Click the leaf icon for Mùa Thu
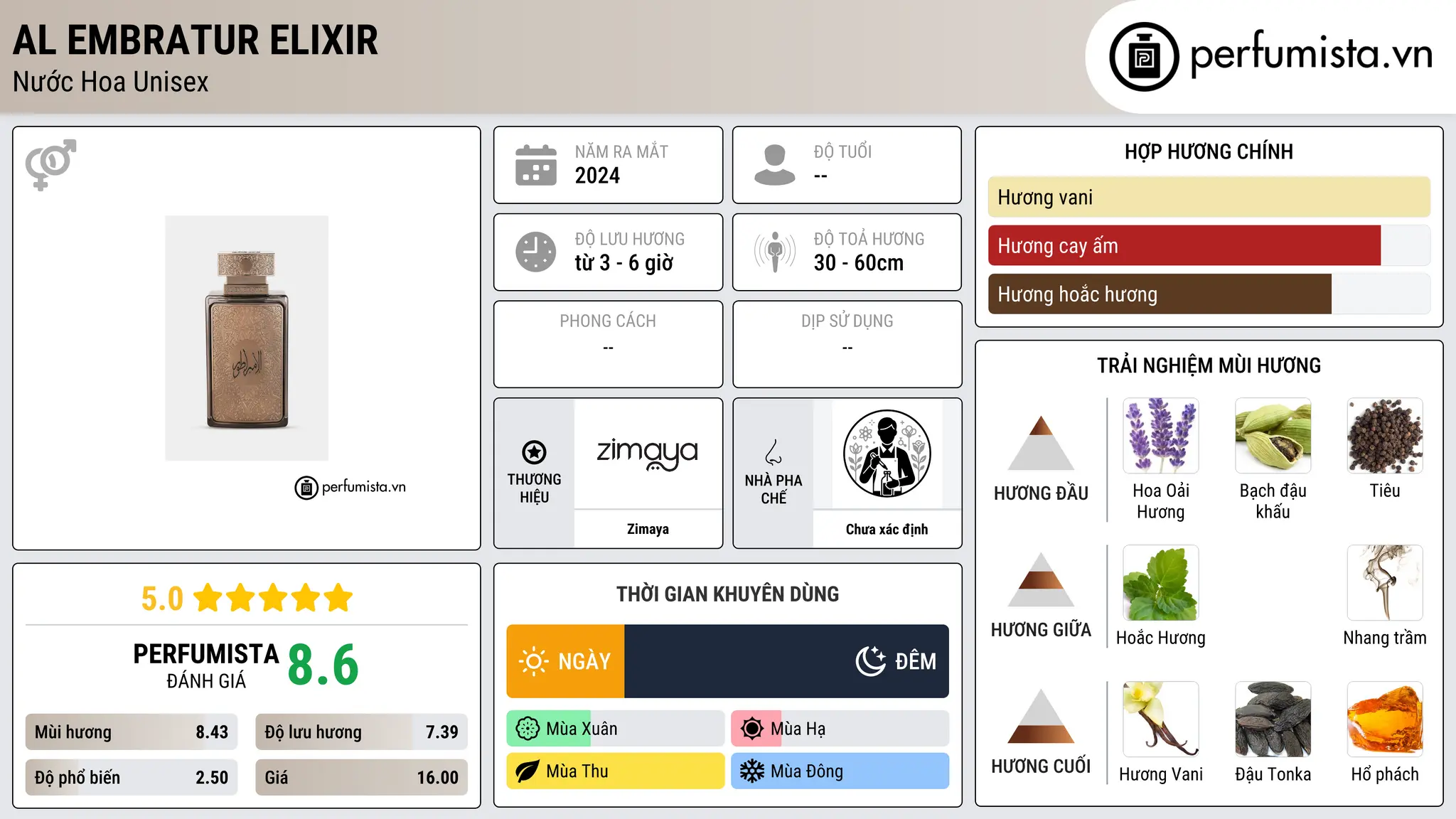 tap(528, 771)
